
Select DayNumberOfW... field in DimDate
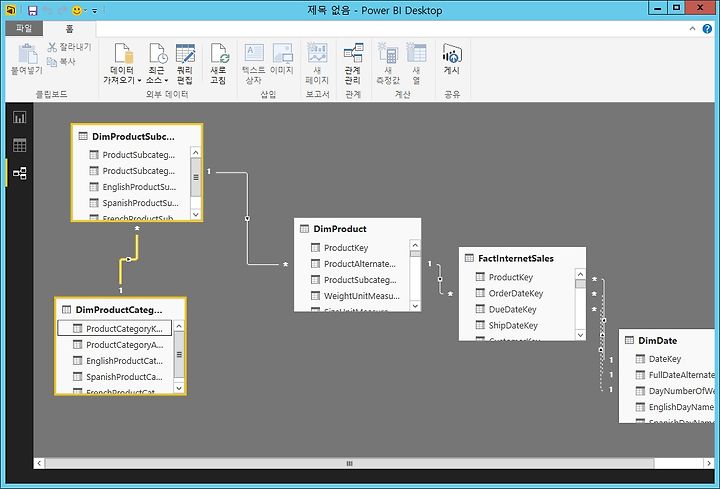(x=674, y=391)
